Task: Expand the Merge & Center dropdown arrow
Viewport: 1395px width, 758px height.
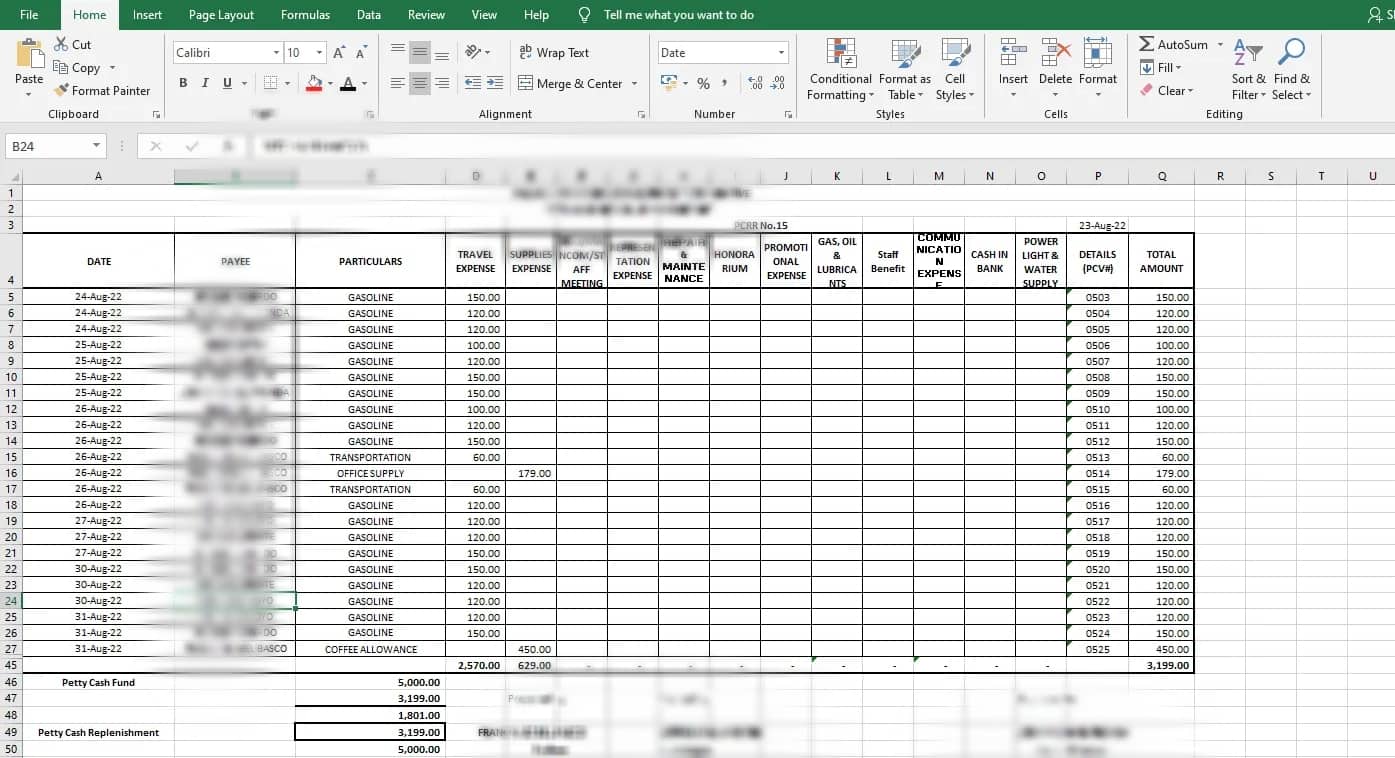Action: pyautogui.click(x=635, y=83)
